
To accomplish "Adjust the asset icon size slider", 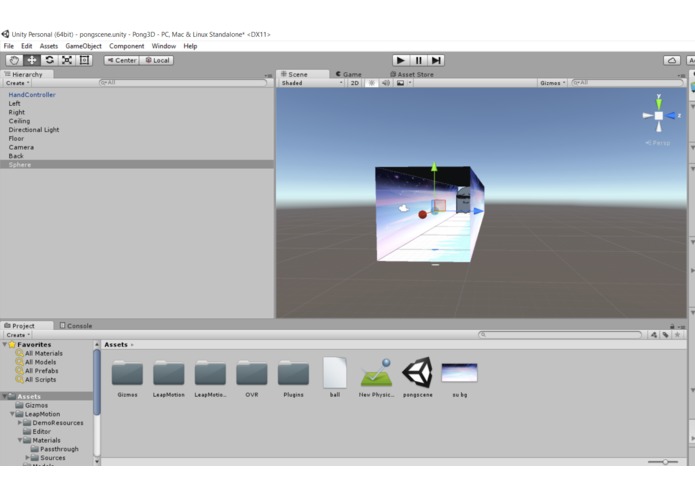I will click(663, 462).
